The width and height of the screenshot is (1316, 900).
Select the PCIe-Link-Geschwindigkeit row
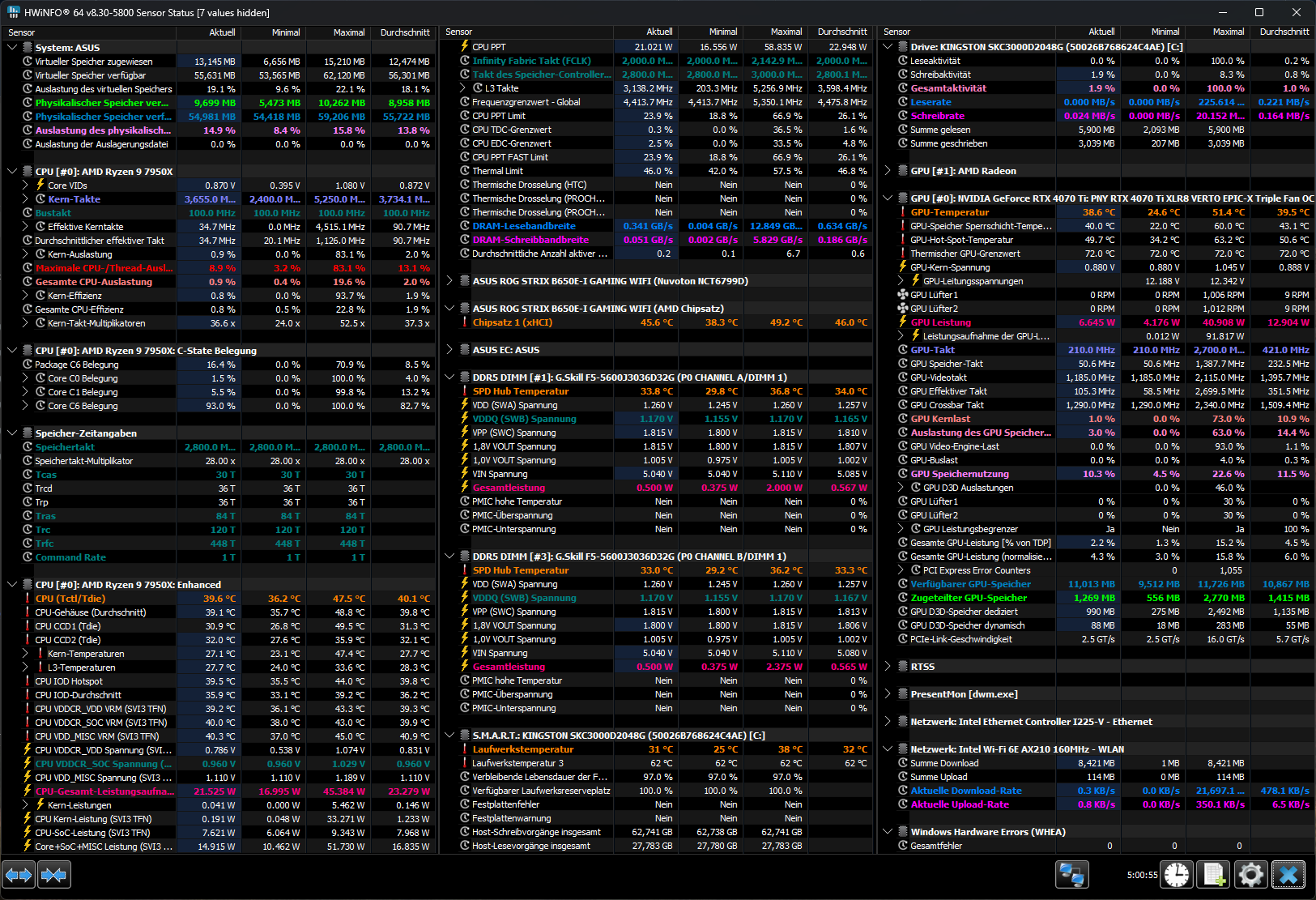click(x=1097, y=639)
